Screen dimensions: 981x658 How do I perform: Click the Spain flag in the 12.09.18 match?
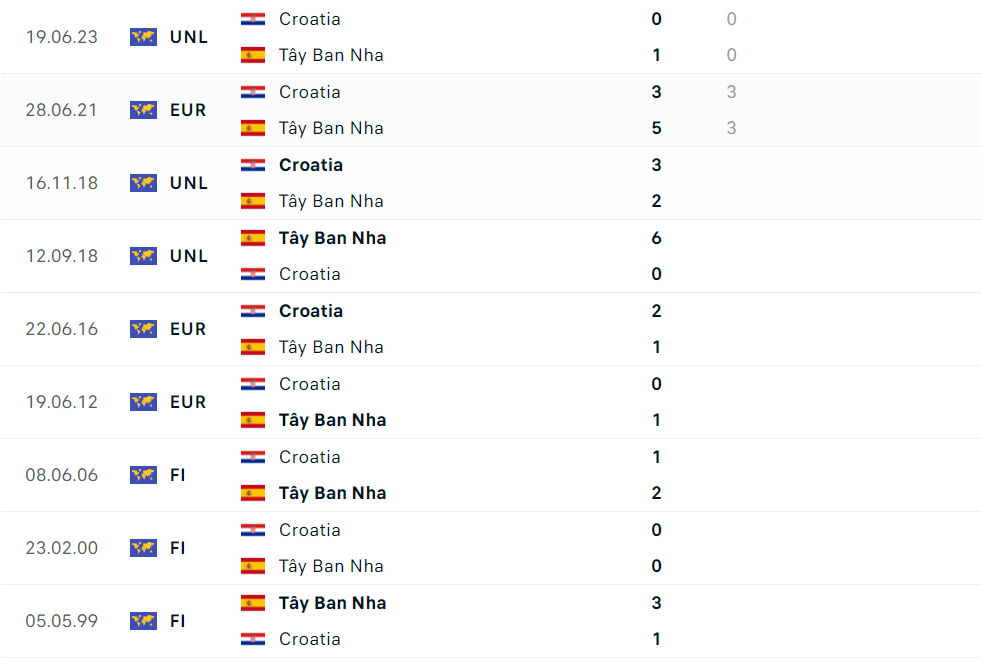tap(253, 238)
